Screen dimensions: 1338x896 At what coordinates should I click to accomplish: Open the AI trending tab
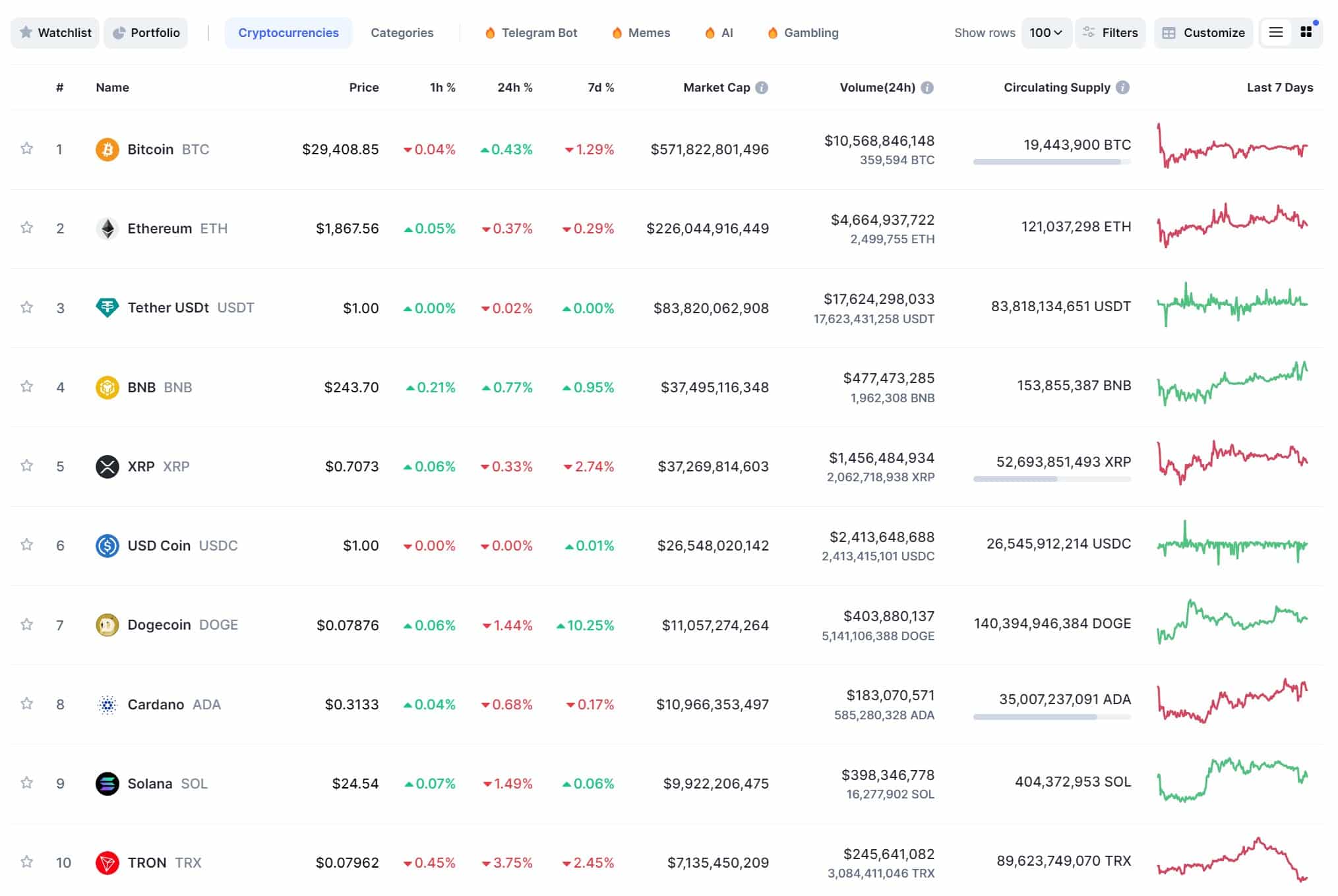click(x=719, y=33)
